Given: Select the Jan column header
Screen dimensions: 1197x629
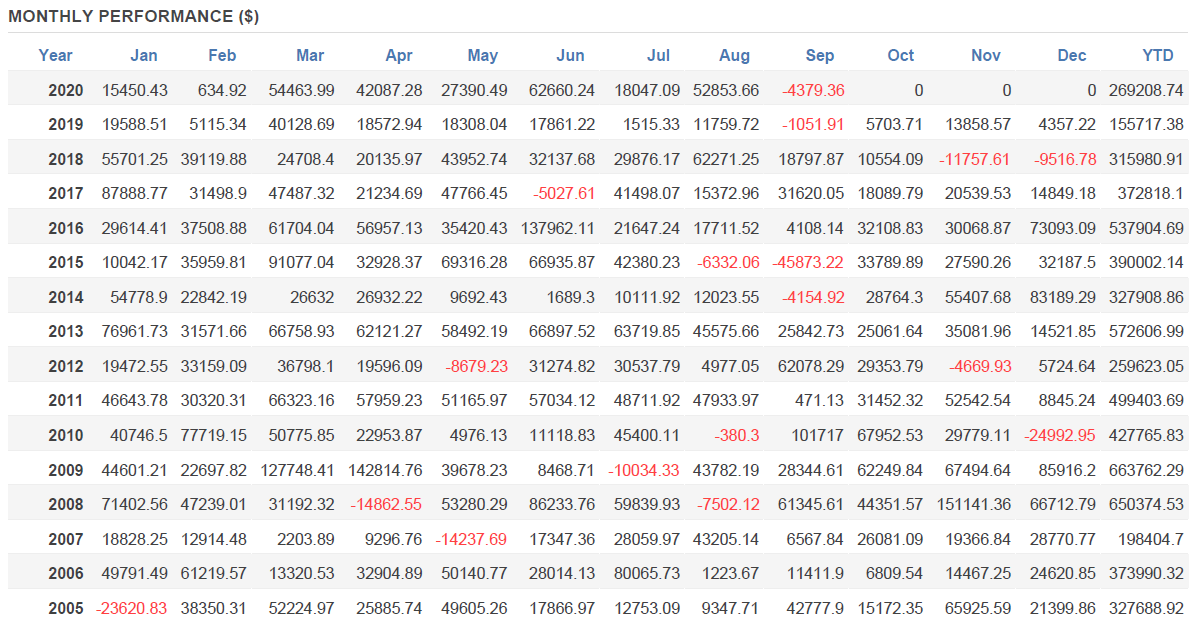Looking at the screenshot, I should [x=144, y=56].
